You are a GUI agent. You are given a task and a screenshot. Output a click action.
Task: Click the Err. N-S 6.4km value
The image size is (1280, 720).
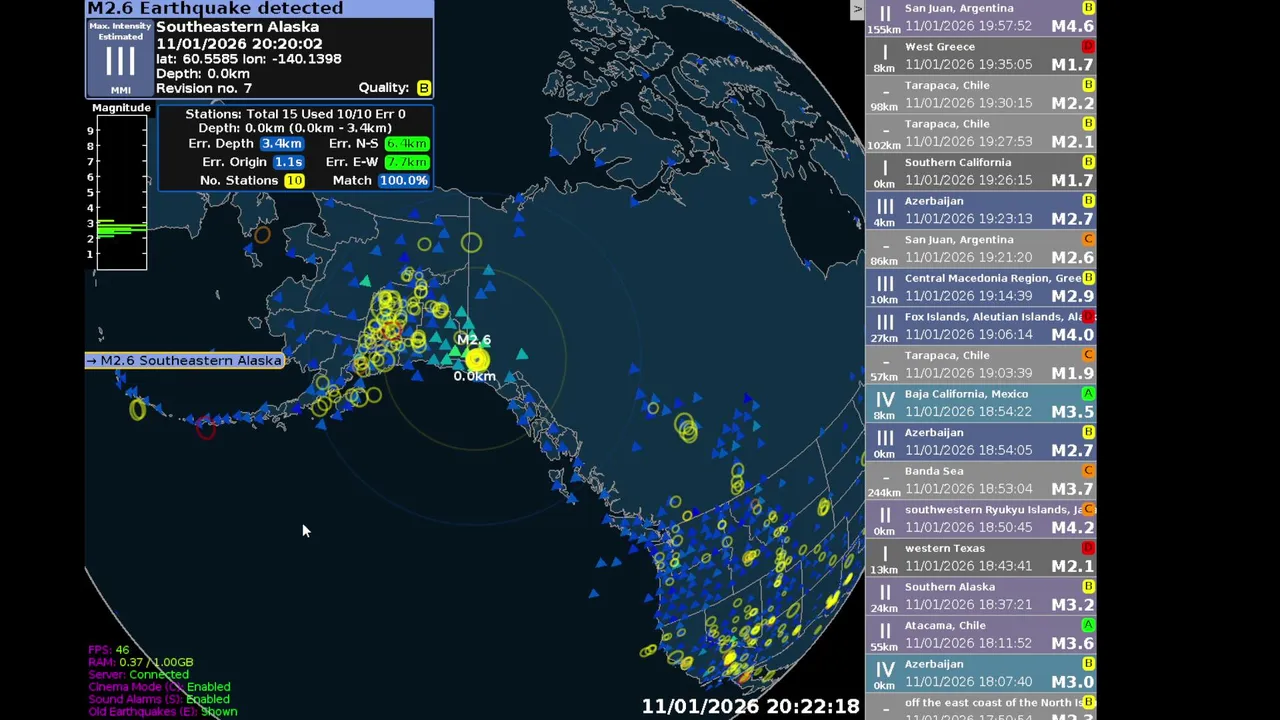point(406,144)
